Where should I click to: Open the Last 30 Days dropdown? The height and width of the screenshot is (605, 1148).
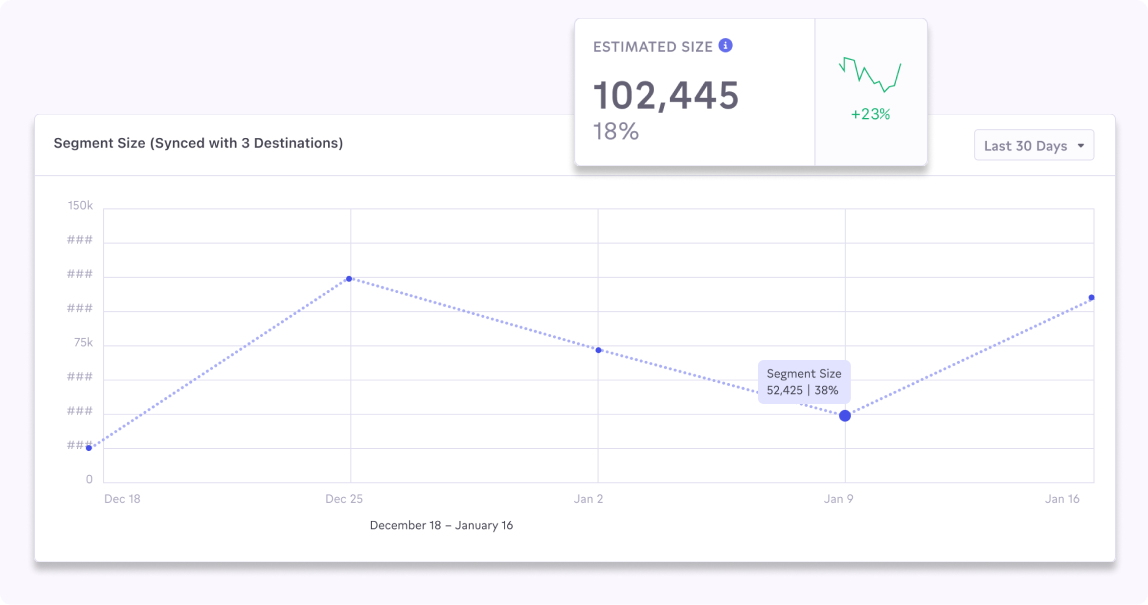pyautogui.click(x=1034, y=146)
